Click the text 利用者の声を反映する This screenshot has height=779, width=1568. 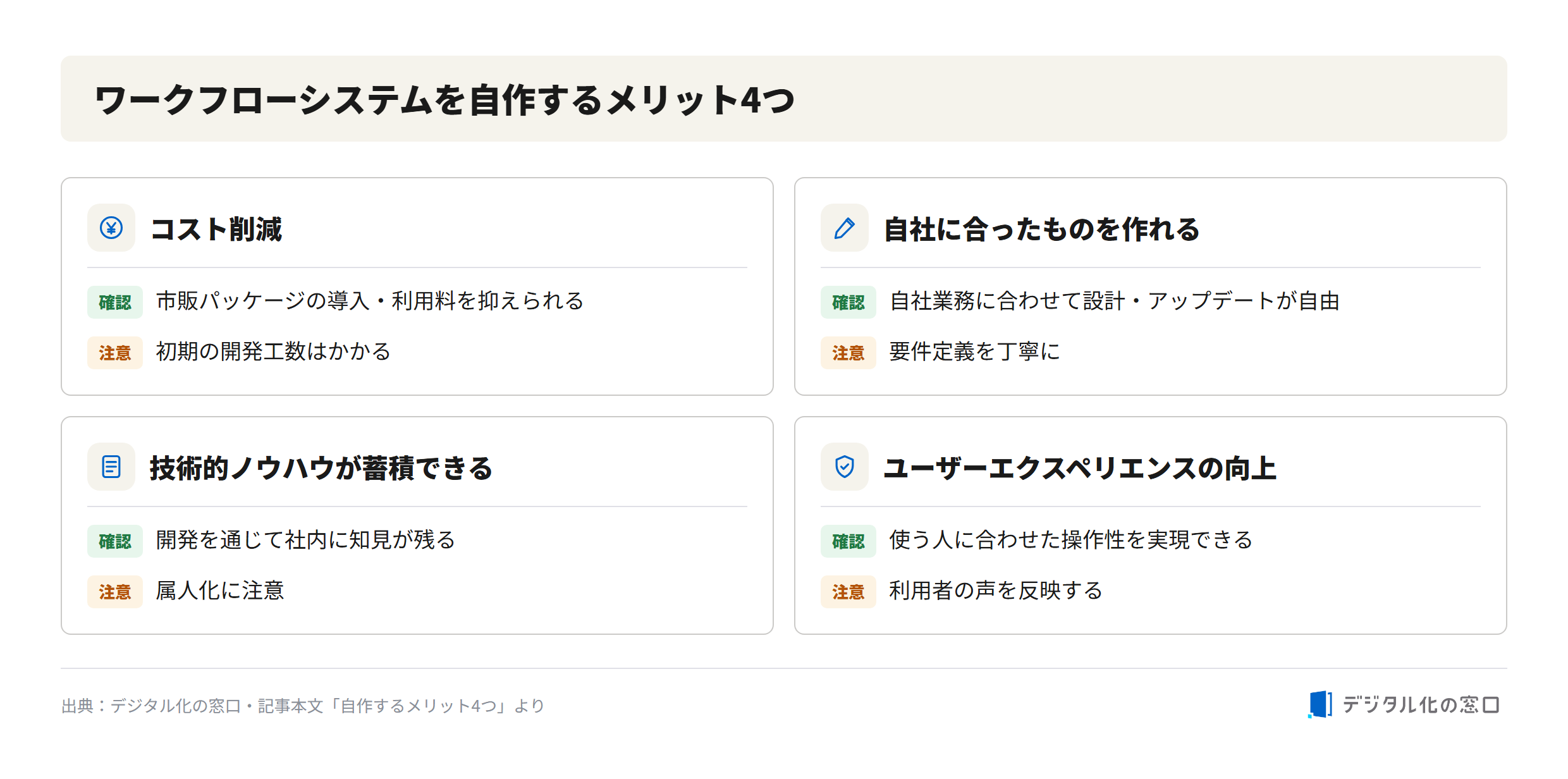pos(996,591)
